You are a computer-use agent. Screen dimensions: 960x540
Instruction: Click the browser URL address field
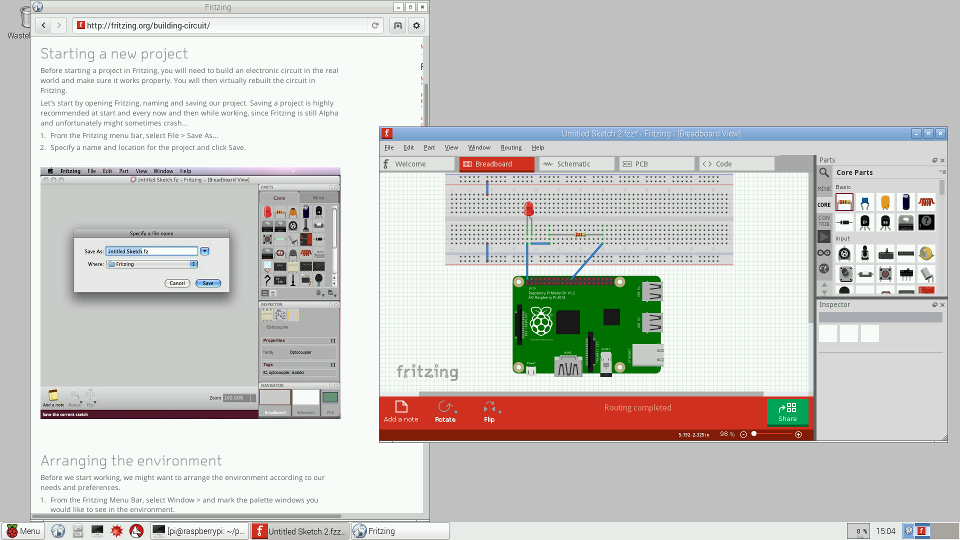pos(227,26)
